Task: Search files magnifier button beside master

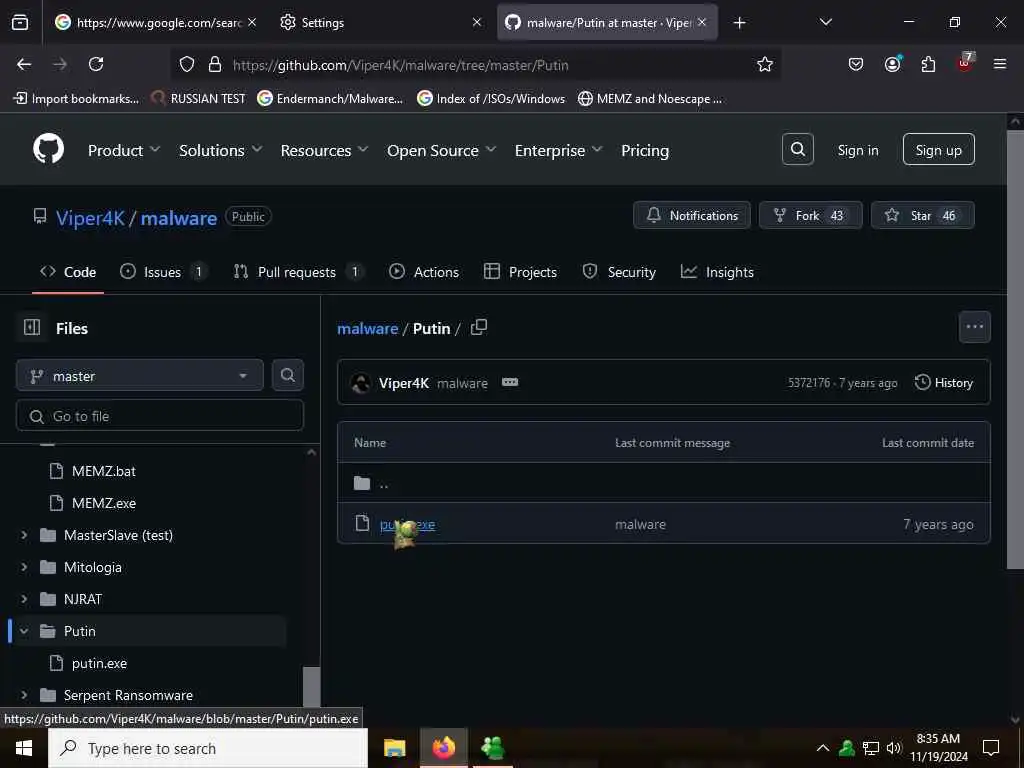Action: [287, 375]
